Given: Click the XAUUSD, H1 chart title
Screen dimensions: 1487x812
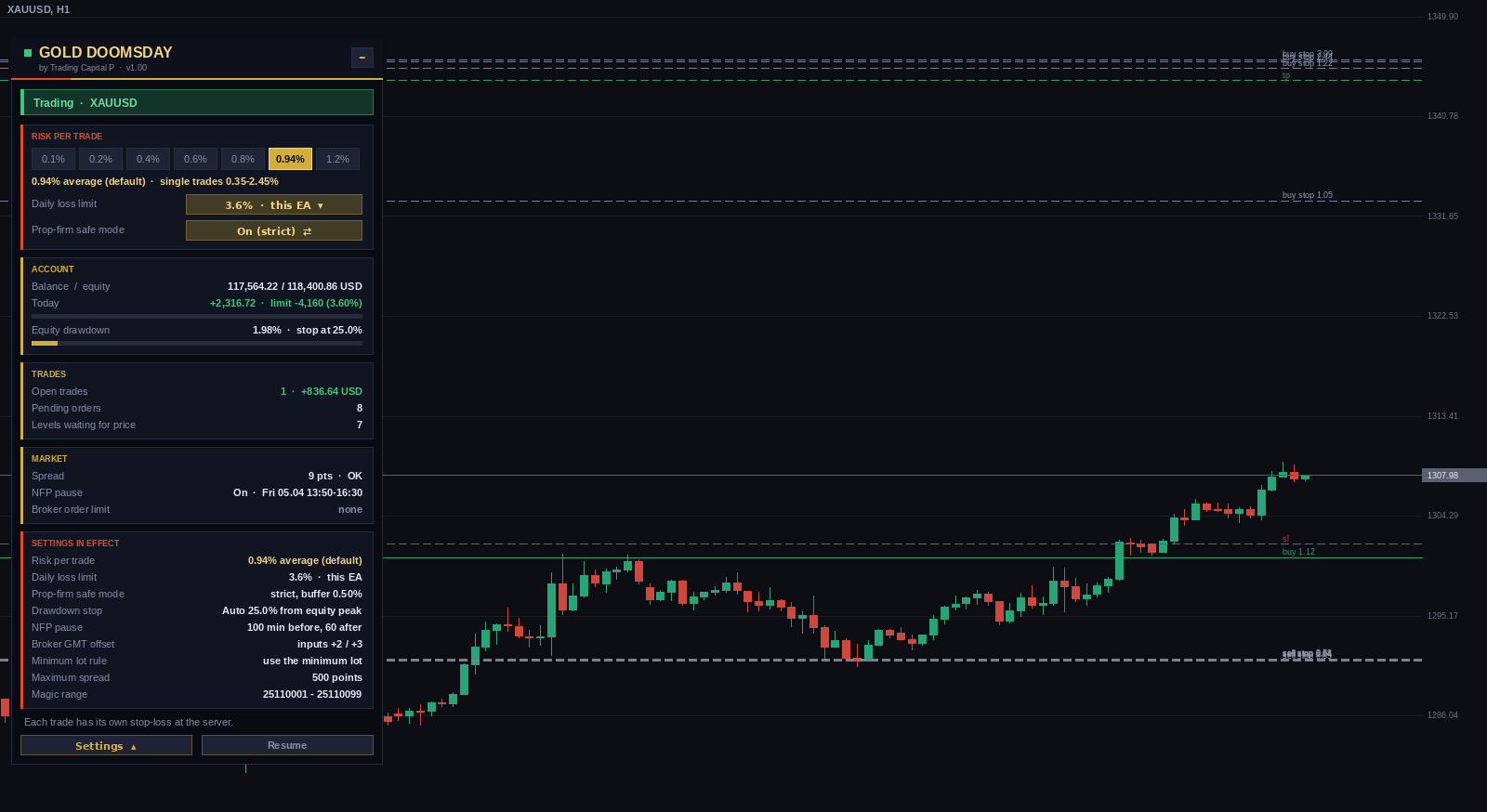Looking at the screenshot, I should (x=38, y=9).
